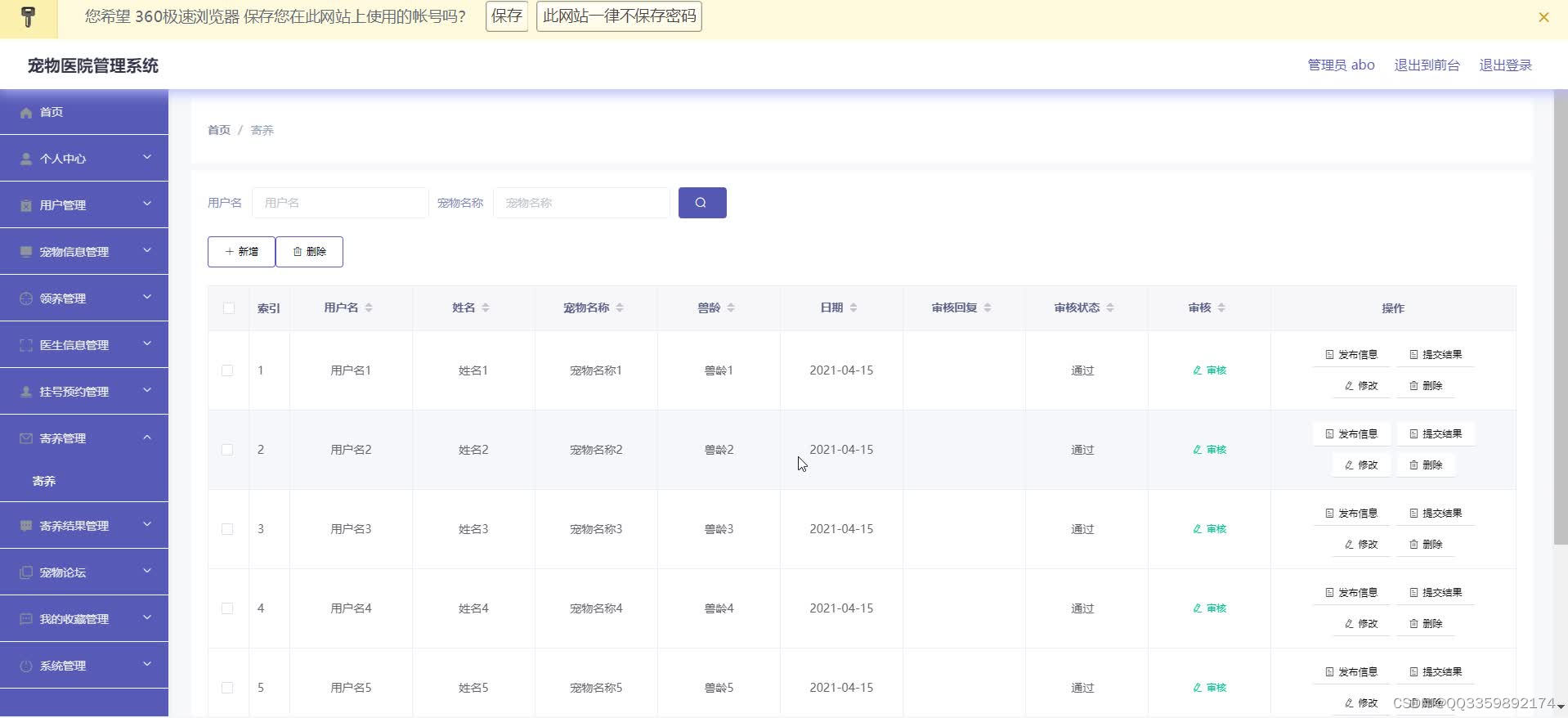Click the magnifier search button
Image resolution: width=1568 pixels, height=718 pixels.
pyautogui.click(x=702, y=203)
